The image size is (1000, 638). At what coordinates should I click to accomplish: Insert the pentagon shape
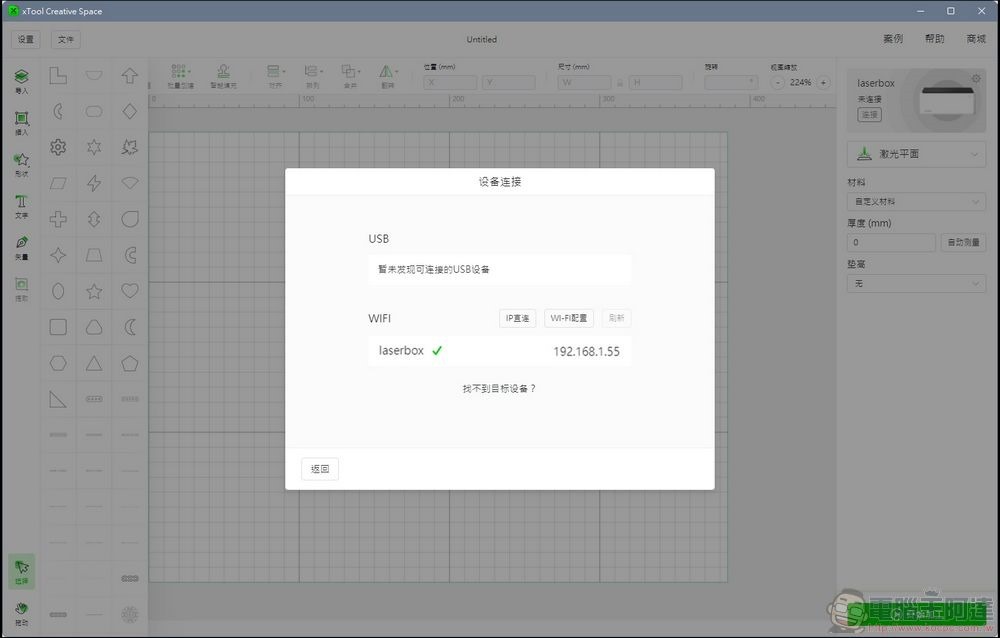click(x=129, y=363)
